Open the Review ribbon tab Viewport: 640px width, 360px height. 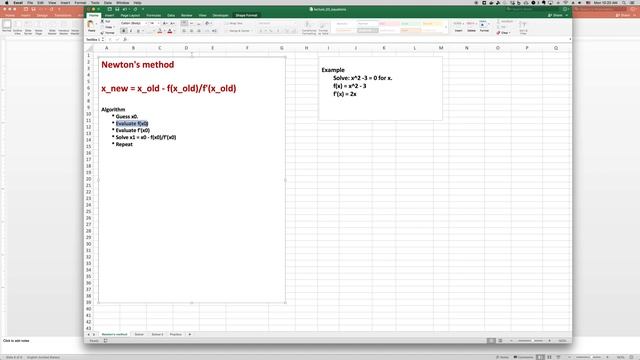pyautogui.click(x=187, y=16)
